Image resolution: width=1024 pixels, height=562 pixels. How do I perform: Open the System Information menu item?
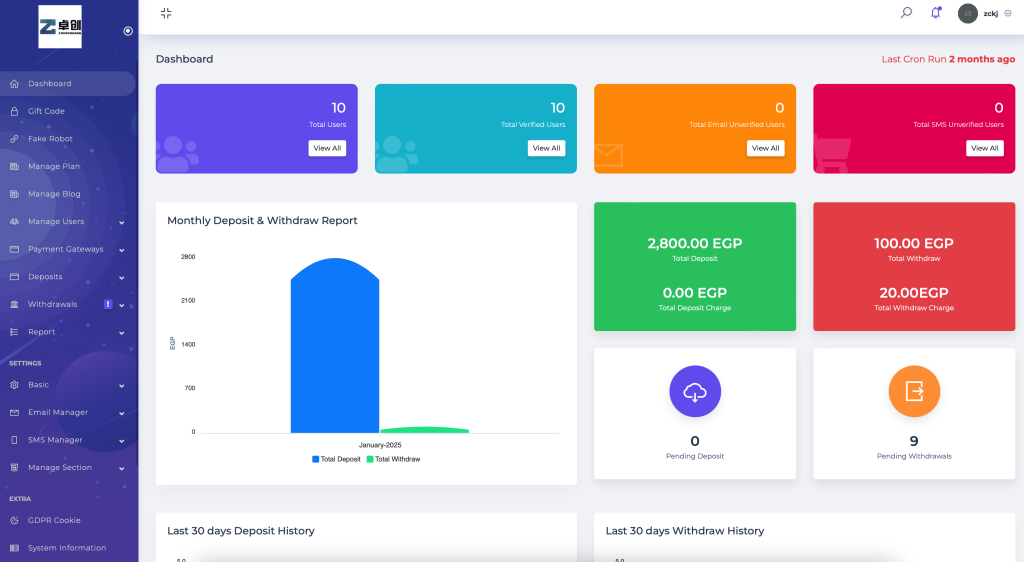tap(67, 548)
